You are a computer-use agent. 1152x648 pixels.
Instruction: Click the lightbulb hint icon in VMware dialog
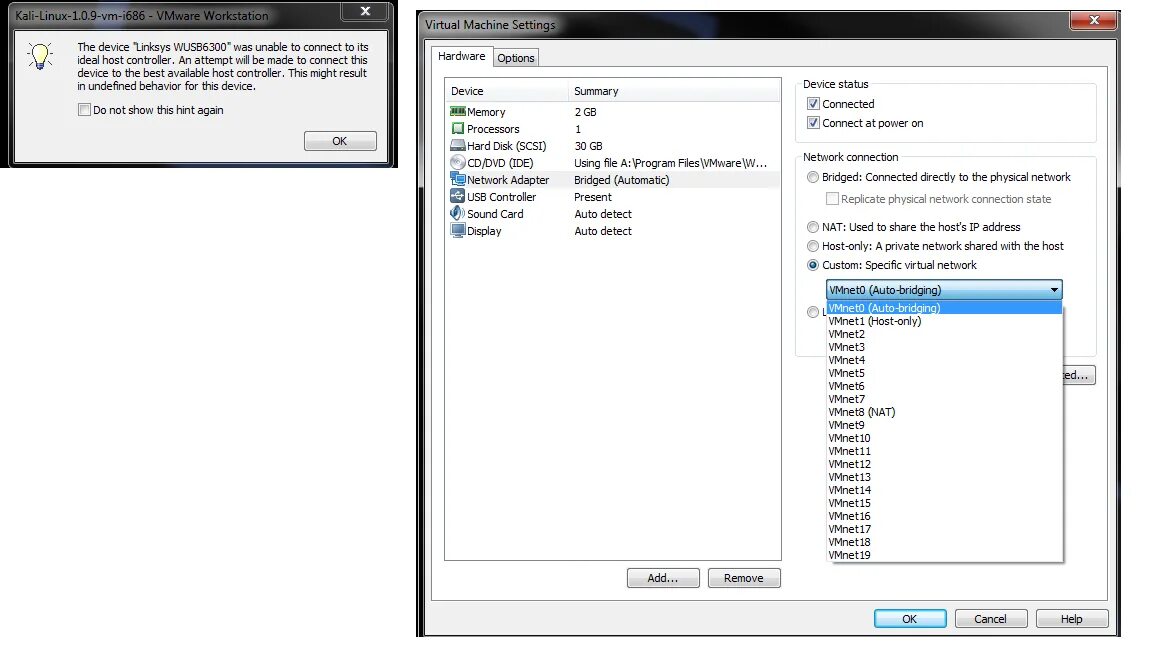coord(40,56)
